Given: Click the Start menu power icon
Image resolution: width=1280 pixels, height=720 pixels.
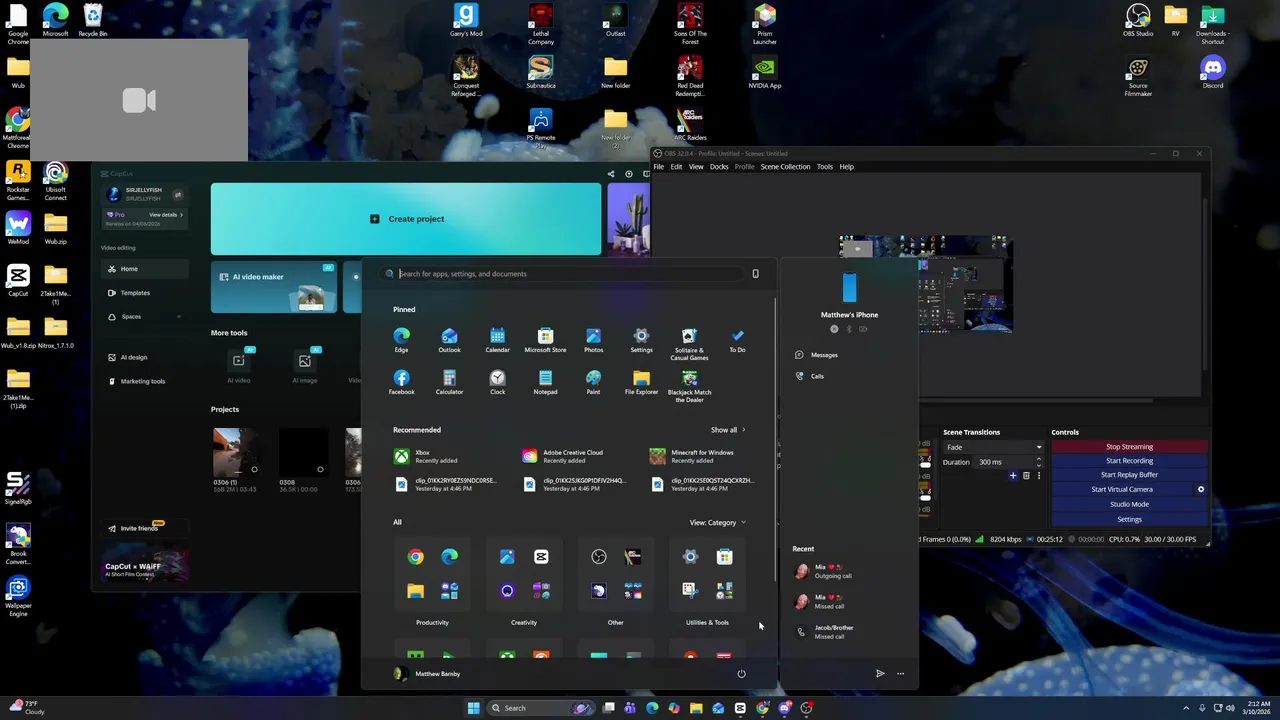Looking at the screenshot, I should pyautogui.click(x=741, y=673).
